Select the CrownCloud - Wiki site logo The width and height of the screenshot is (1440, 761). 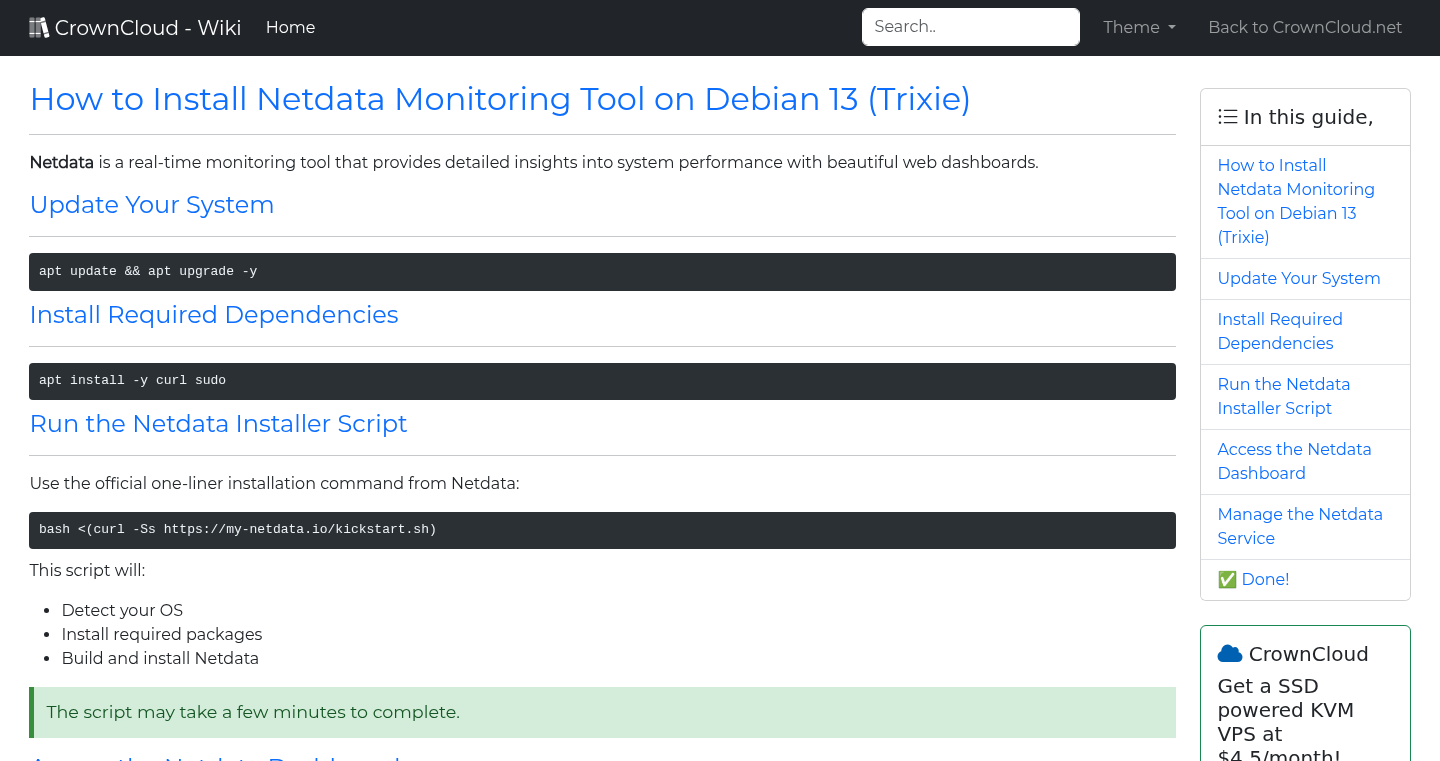click(135, 27)
